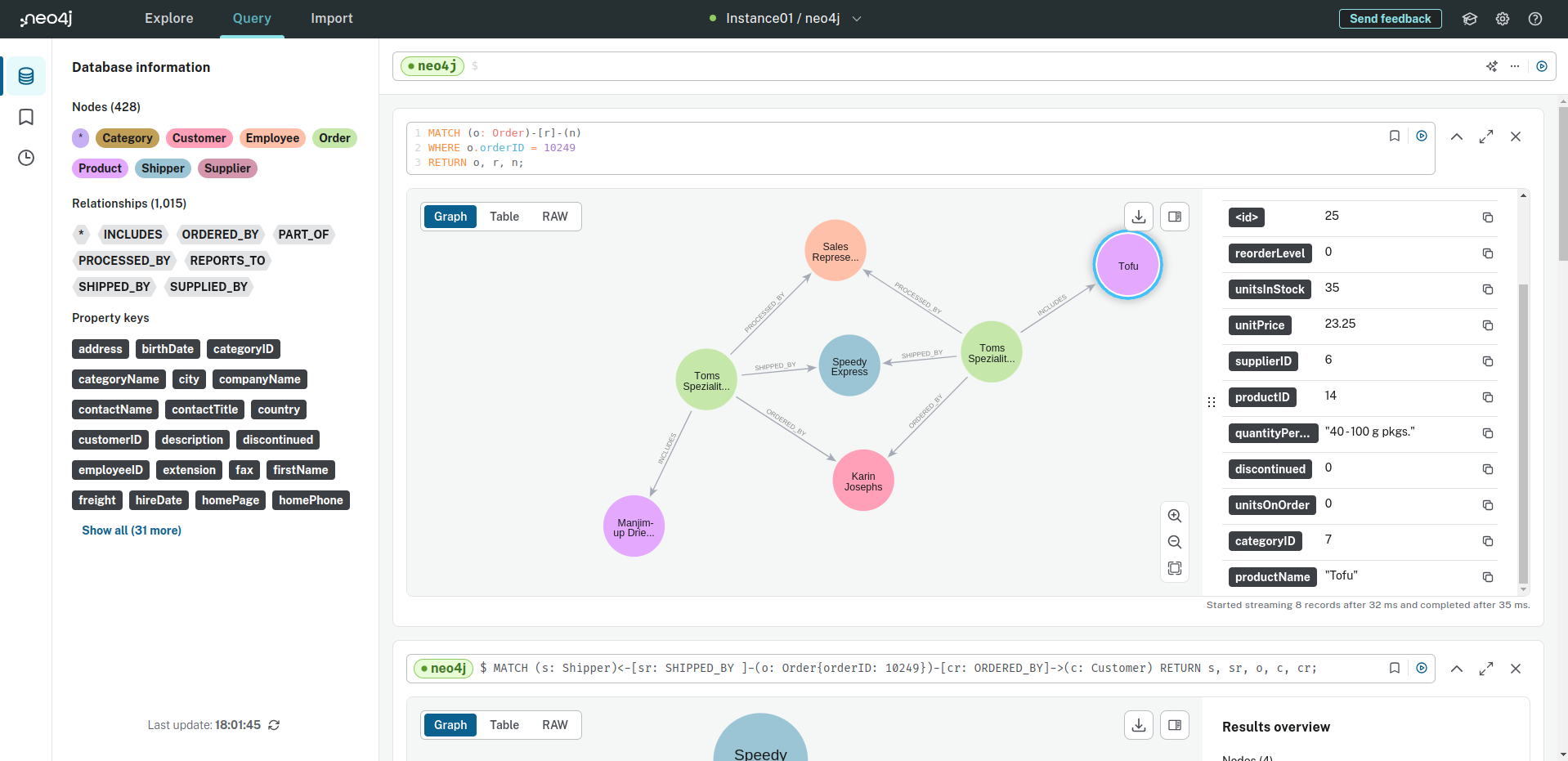The height and width of the screenshot is (761, 1568).
Task: Open the learning graduation cap icon
Action: point(1469,19)
